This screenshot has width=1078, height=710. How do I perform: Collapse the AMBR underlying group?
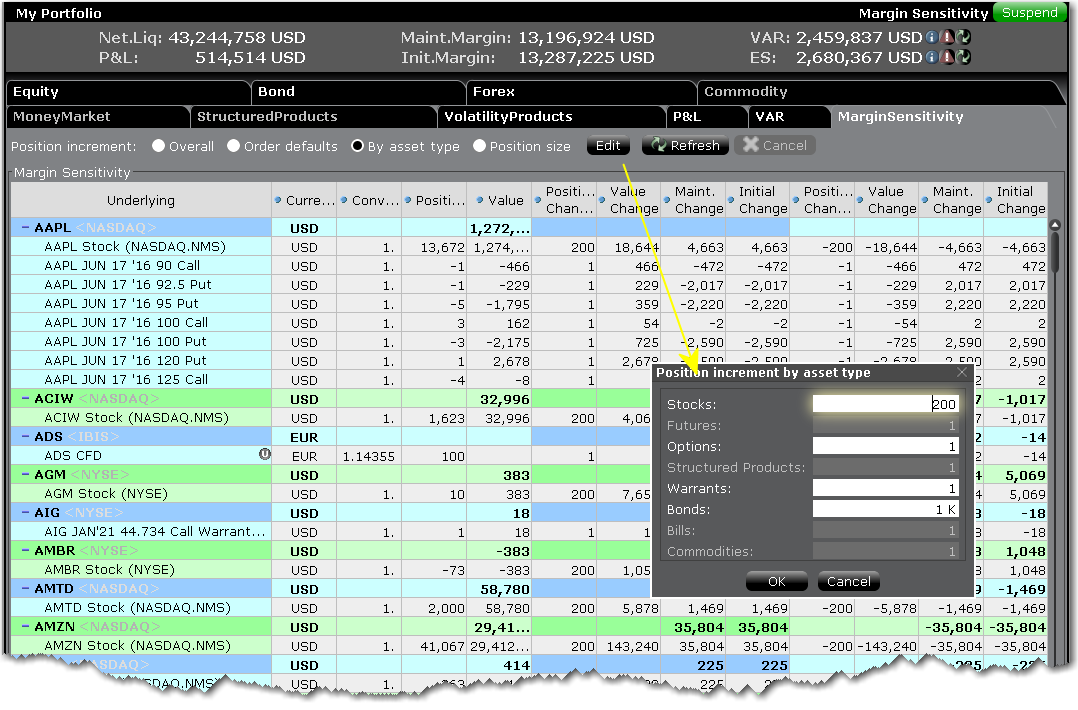(x=25, y=551)
